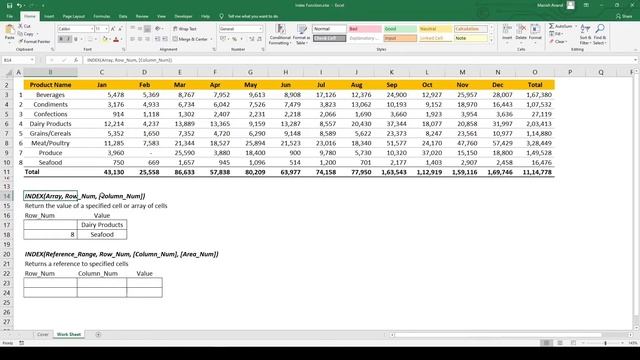The height and width of the screenshot is (360, 640).
Task: Open Find & Select menu
Action: 600,34
